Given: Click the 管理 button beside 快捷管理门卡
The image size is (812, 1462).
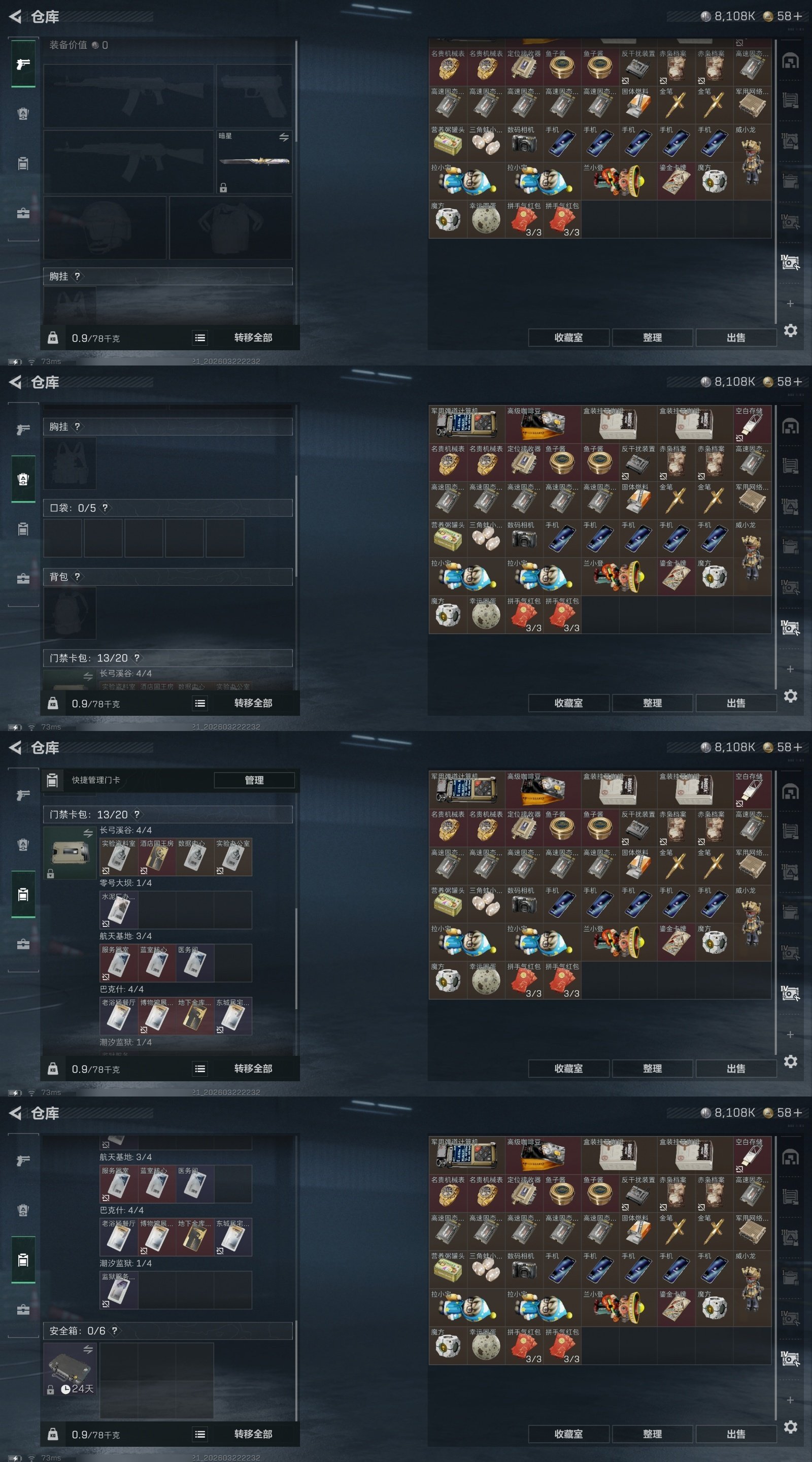Looking at the screenshot, I should (254, 780).
